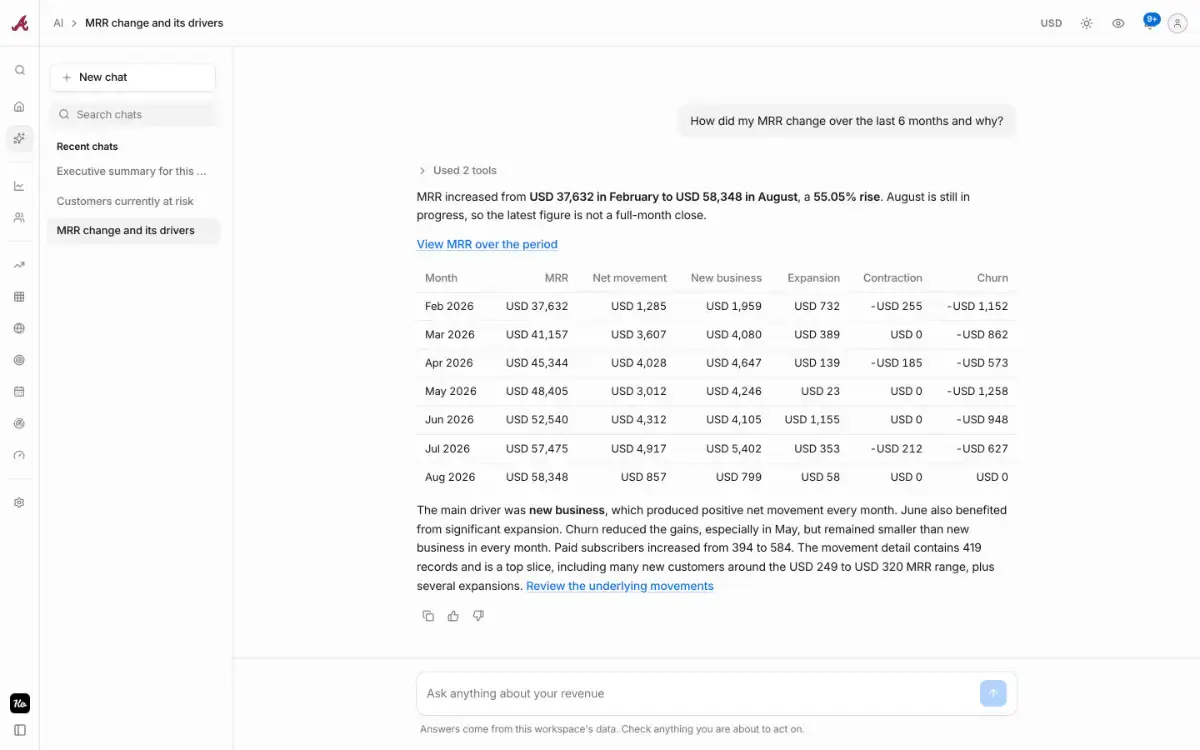Click the user question message bubble
1200x750 pixels.
click(846, 121)
